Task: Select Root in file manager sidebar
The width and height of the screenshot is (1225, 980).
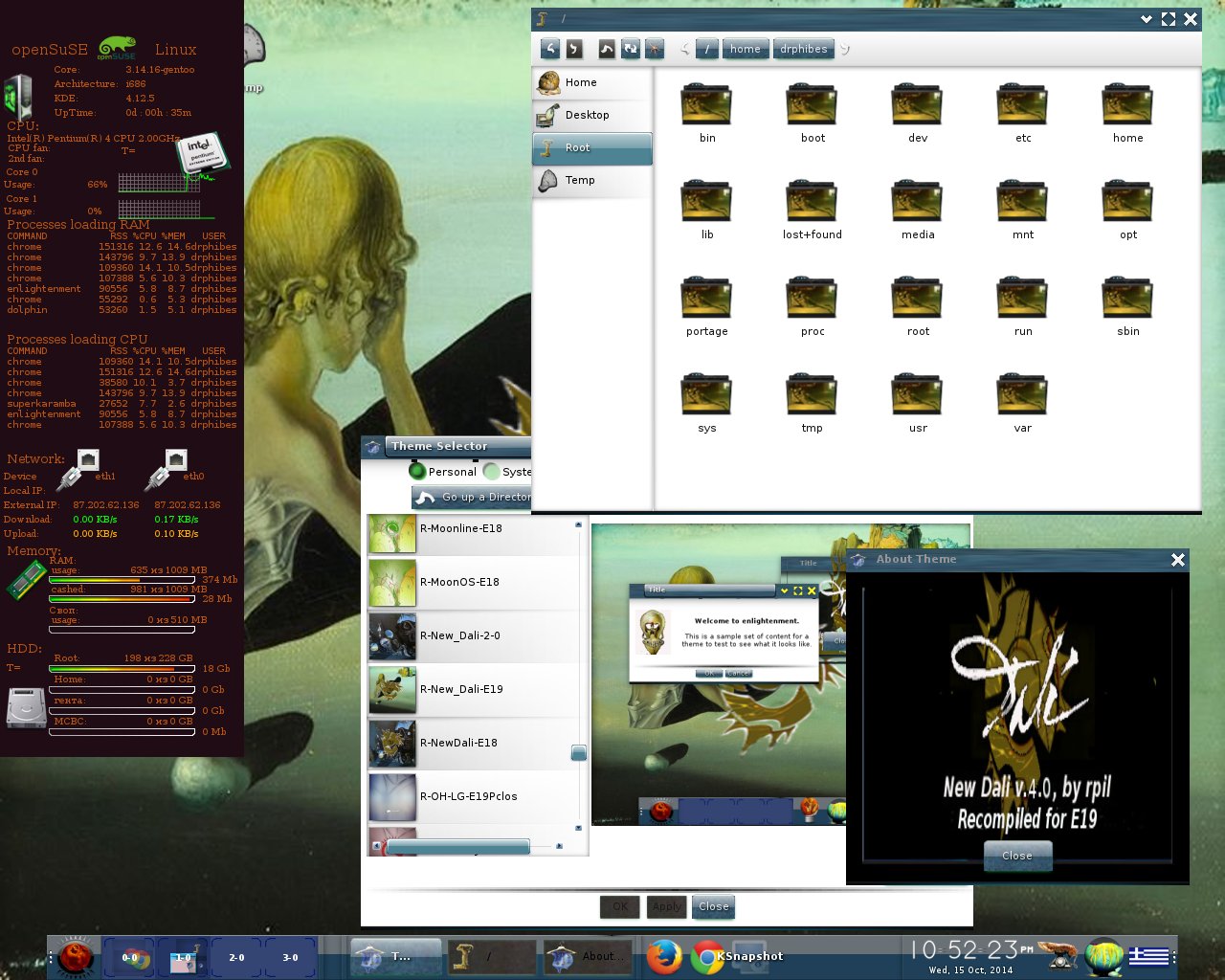Action: [x=592, y=148]
